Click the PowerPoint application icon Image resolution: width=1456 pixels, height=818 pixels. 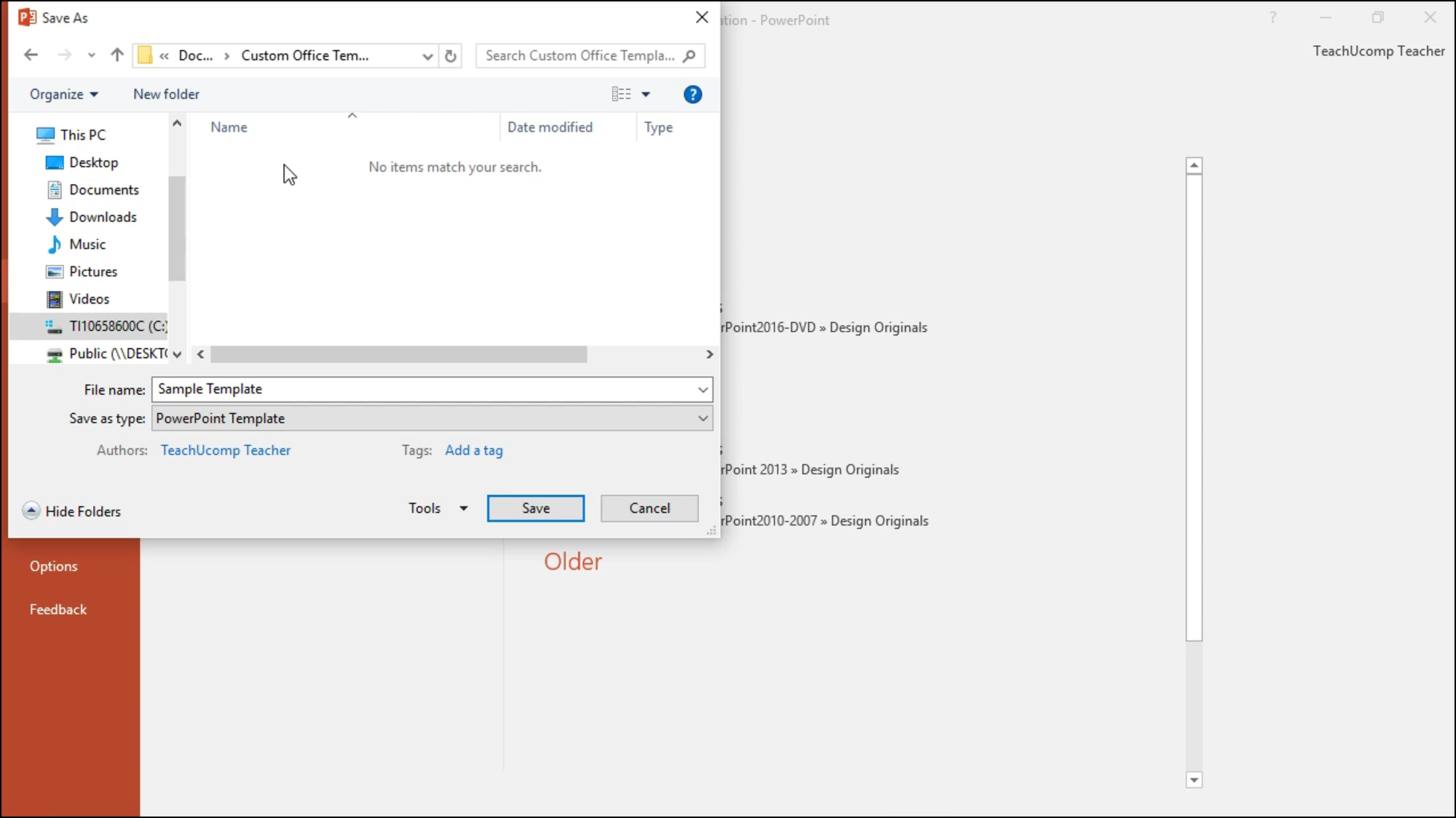[27, 17]
